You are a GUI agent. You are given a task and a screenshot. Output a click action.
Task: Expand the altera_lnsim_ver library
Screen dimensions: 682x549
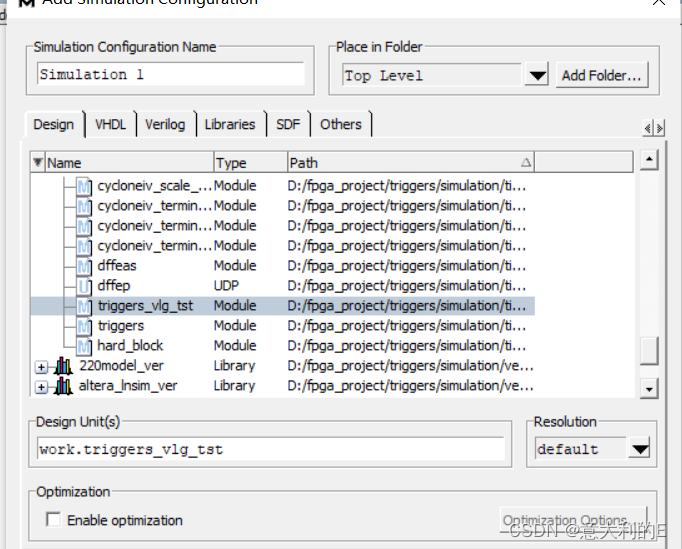(x=41, y=387)
